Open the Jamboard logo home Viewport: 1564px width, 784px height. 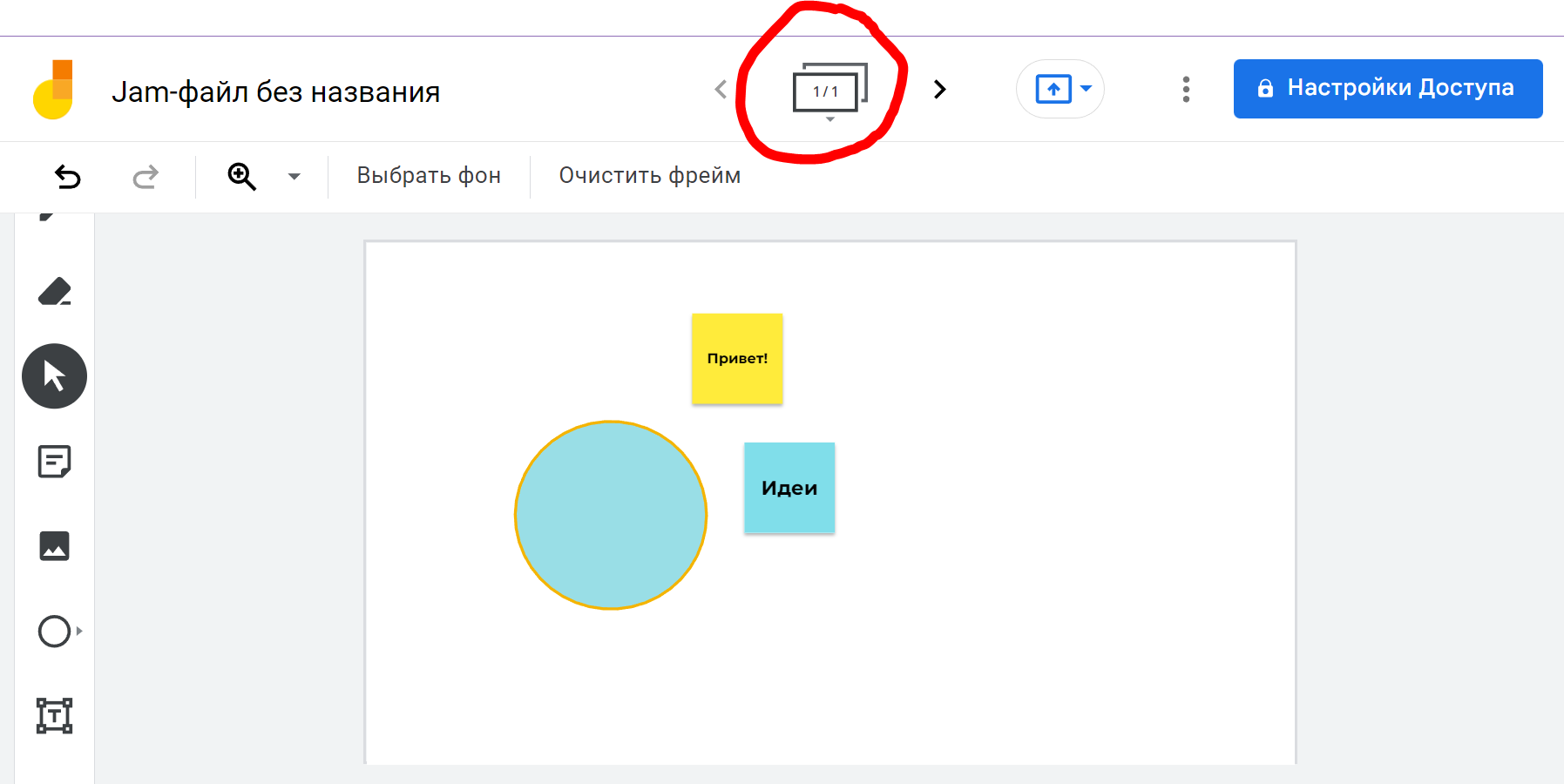(53, 89)
